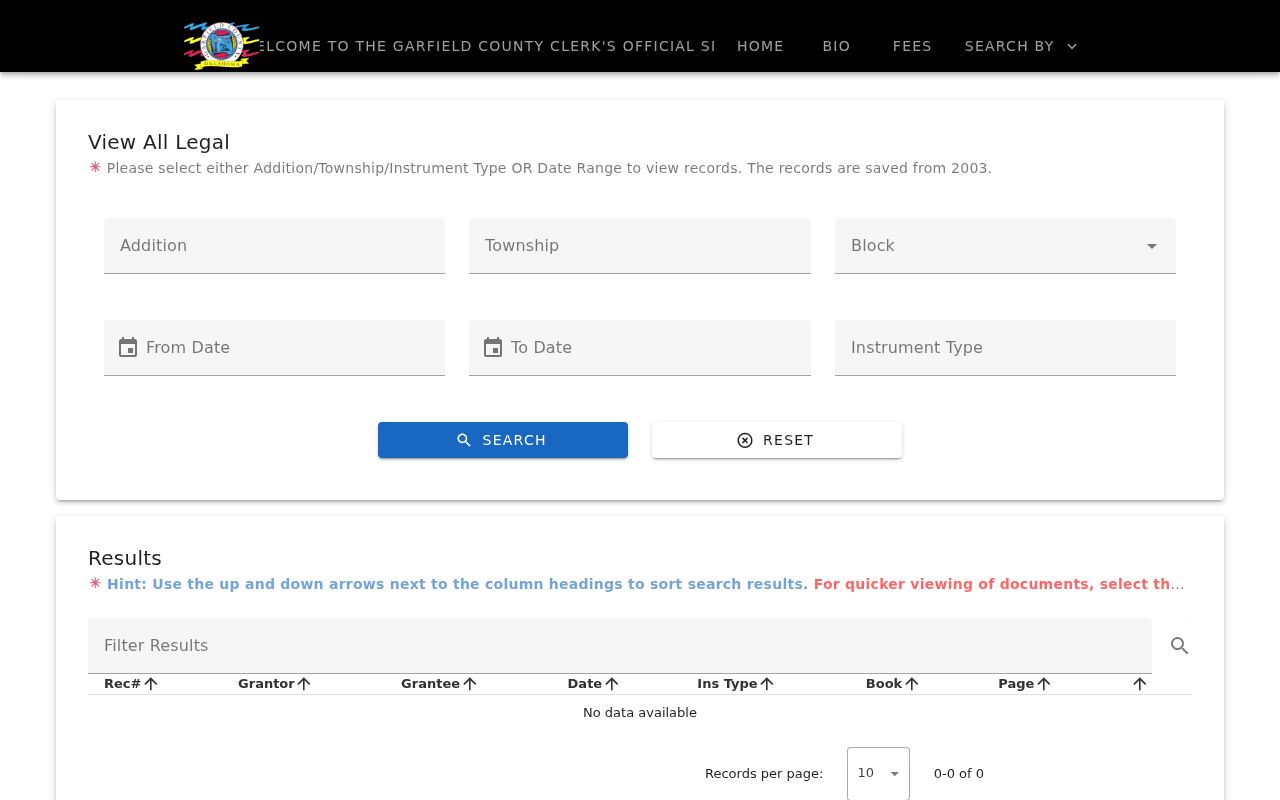Click the unlabeled last column sort arrow
This screenshot has width=1280, height=800.
coord(1139,684)
